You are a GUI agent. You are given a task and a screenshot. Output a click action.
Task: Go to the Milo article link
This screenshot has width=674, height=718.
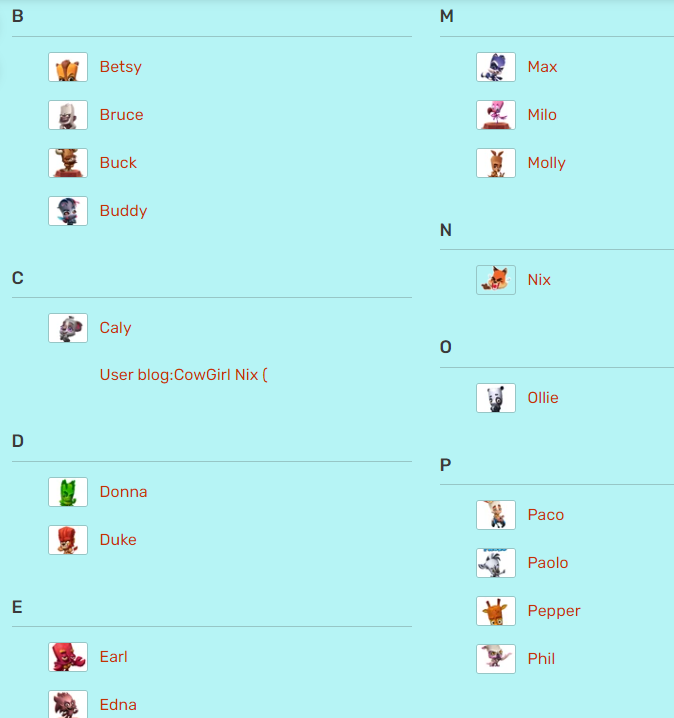(x=542, y=115)
